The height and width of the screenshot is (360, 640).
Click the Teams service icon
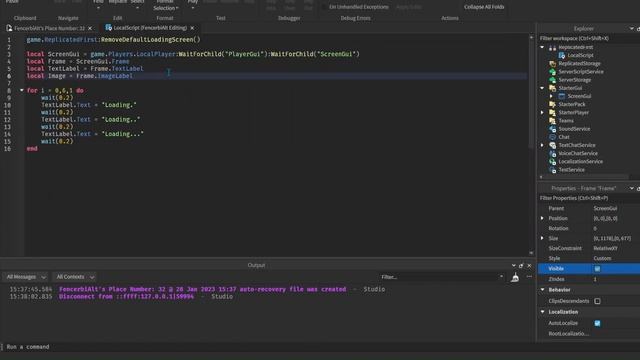coord(552,120)
